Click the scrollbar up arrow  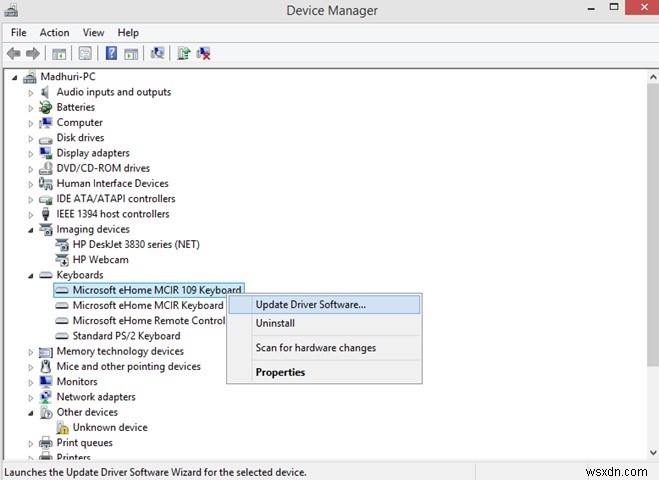point(653,77)
